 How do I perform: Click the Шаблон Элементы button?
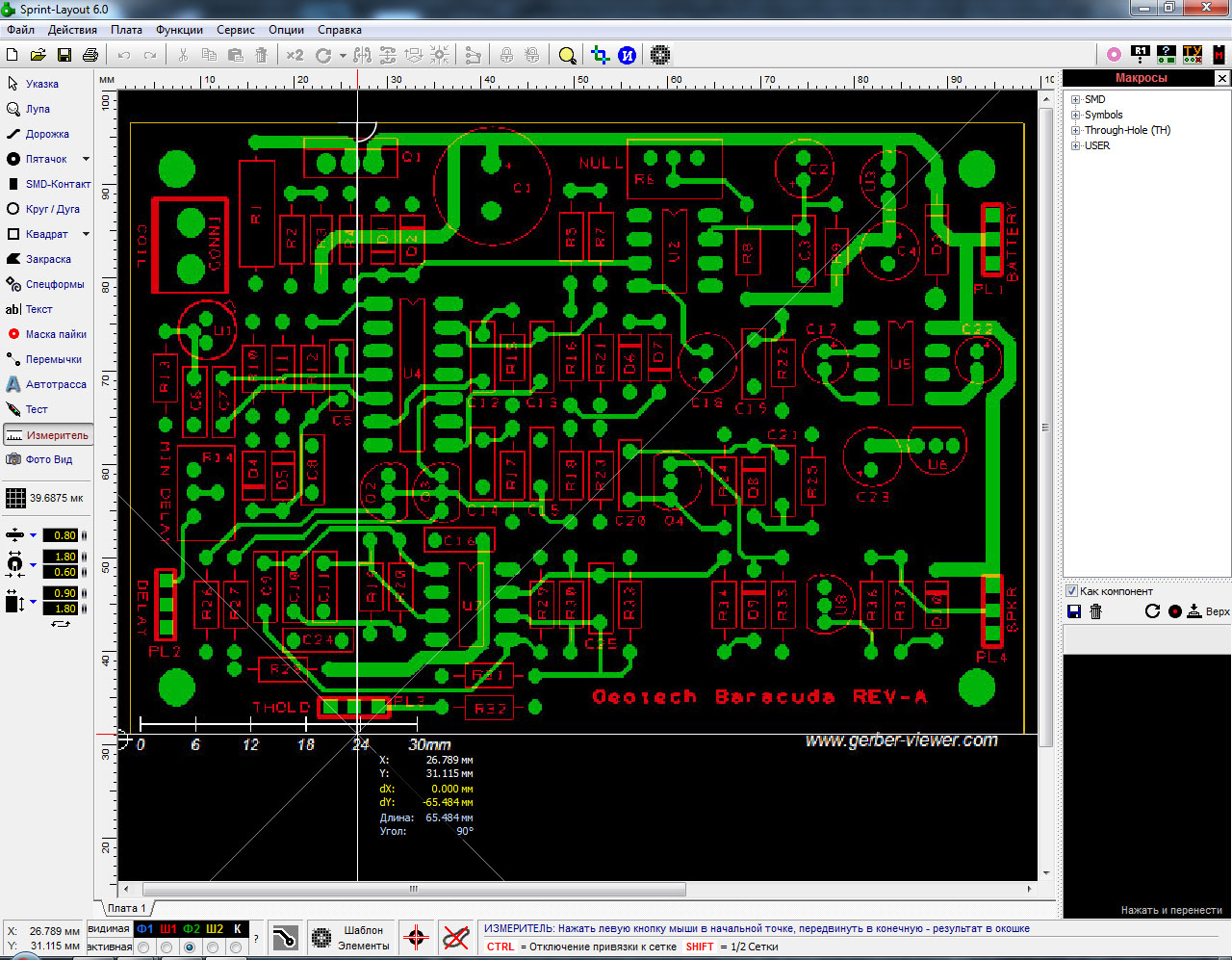click(x=351, y=938)
